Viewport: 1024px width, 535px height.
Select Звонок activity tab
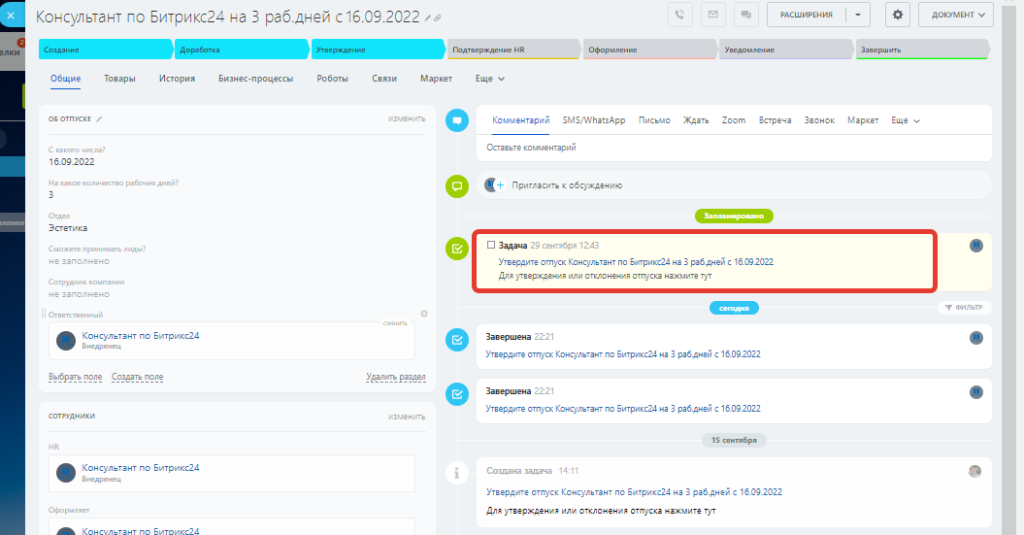click(x=819, y=120)
